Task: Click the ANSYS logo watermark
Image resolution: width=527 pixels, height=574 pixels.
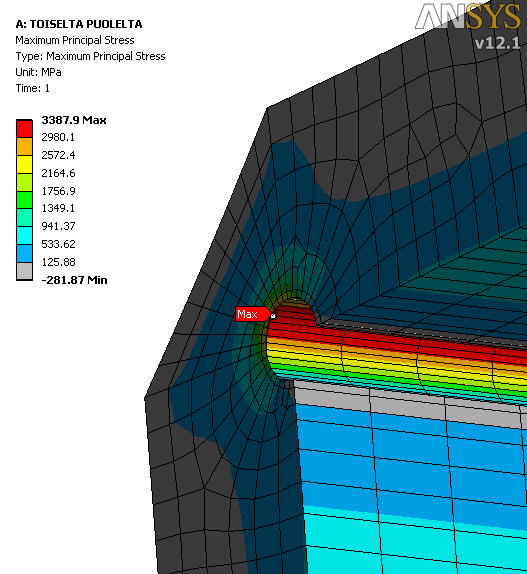Action: tap(468, 16)
